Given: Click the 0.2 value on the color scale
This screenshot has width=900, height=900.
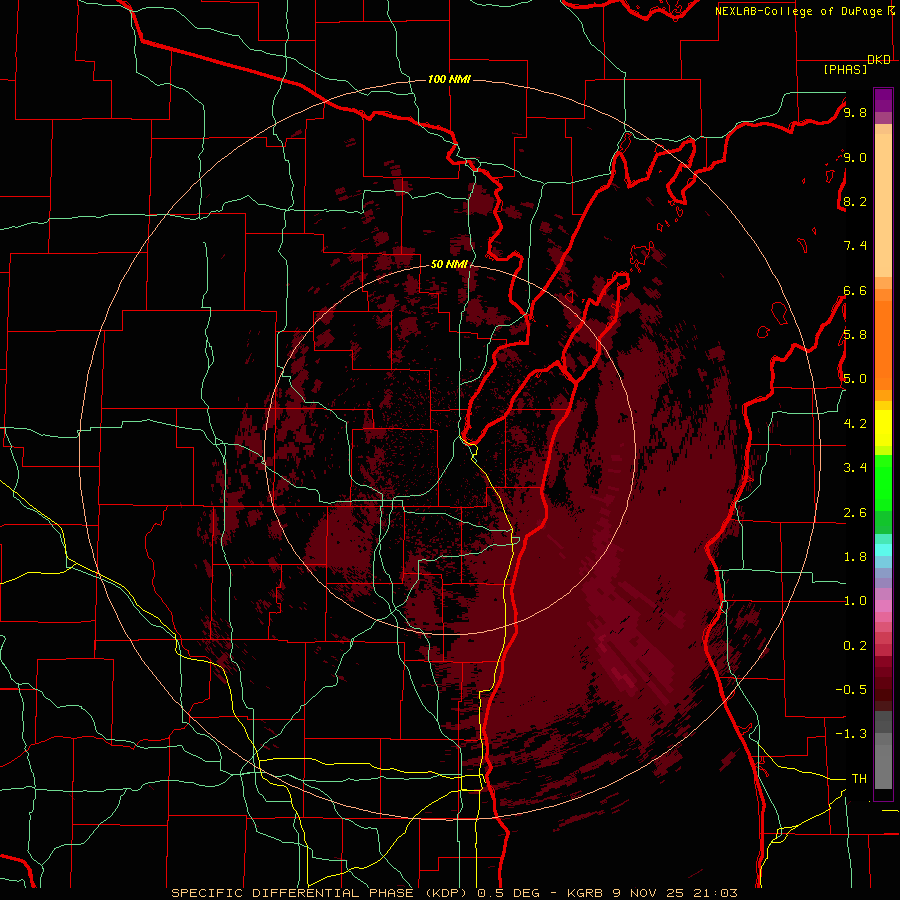Looking at the screenshot, I should tap(855, 646).
